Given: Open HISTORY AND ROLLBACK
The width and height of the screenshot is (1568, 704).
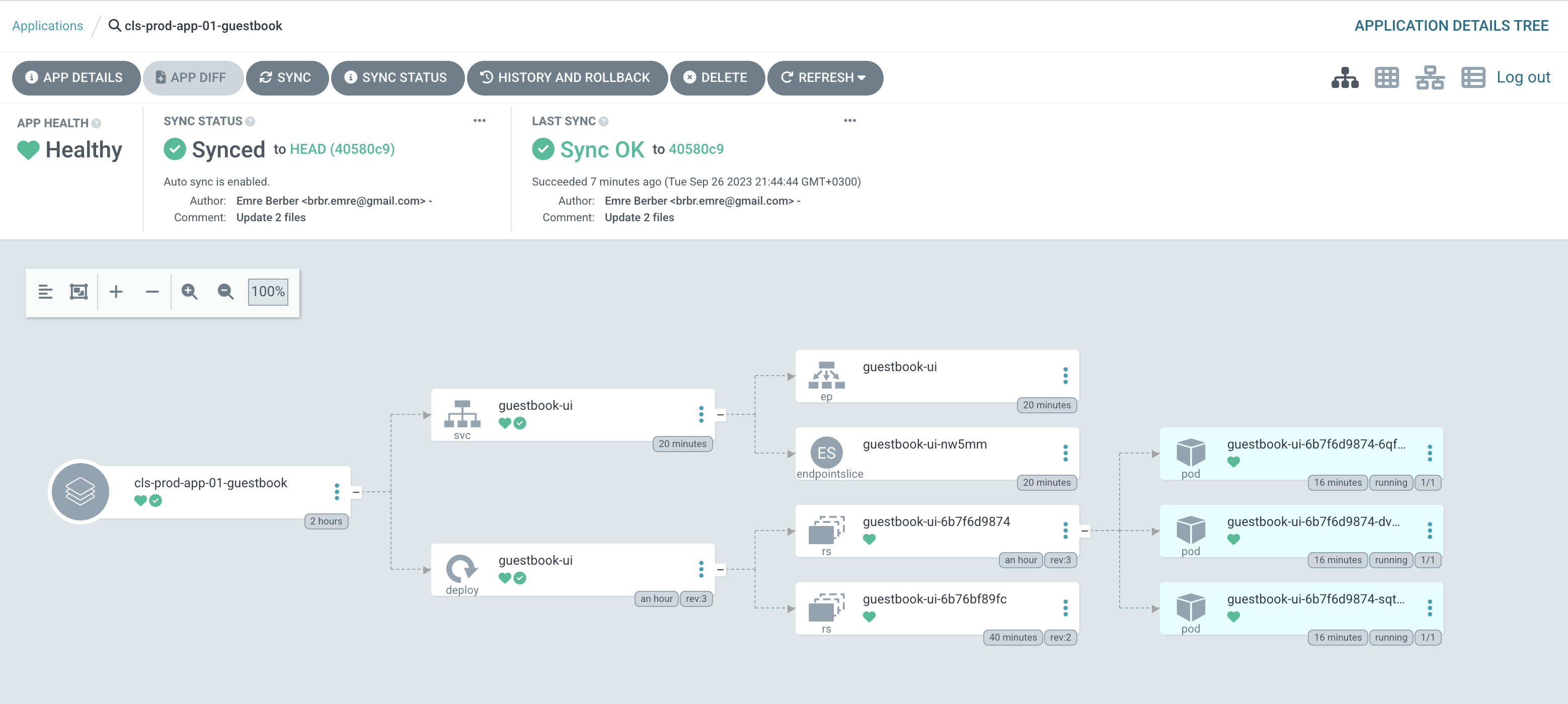Looking at the screenshot, I should [567, 78].
